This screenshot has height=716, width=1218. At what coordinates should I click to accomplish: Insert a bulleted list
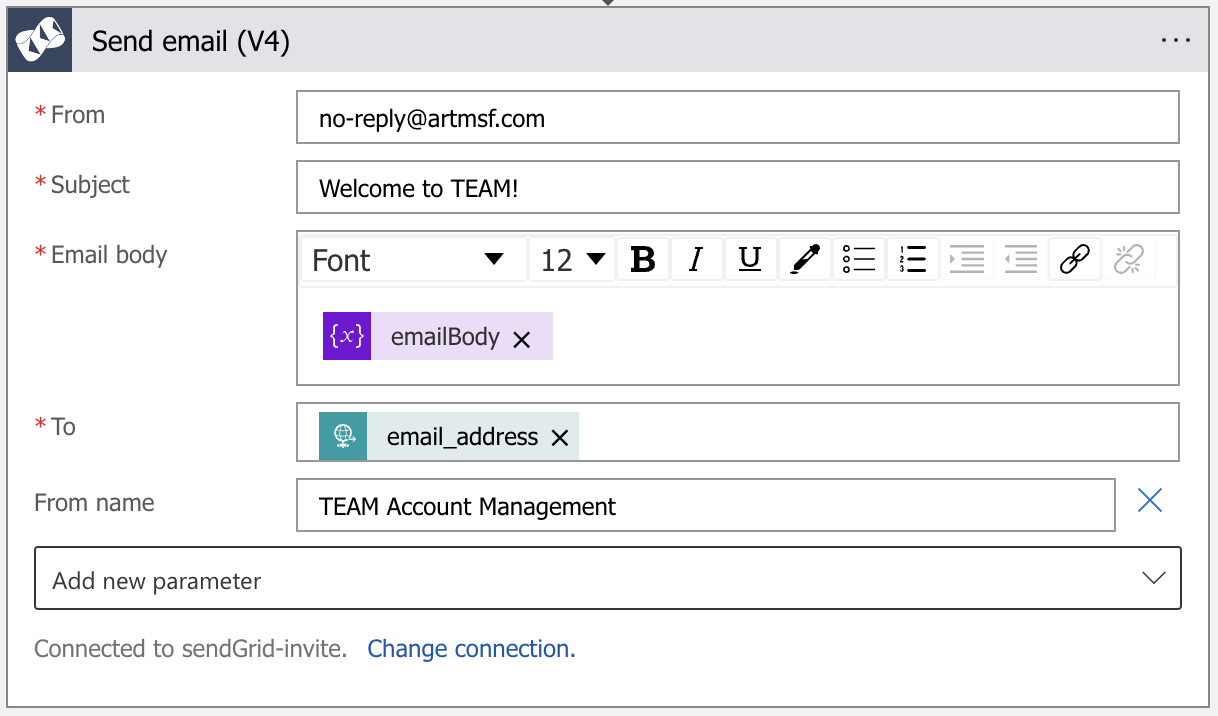pos(859,259)
